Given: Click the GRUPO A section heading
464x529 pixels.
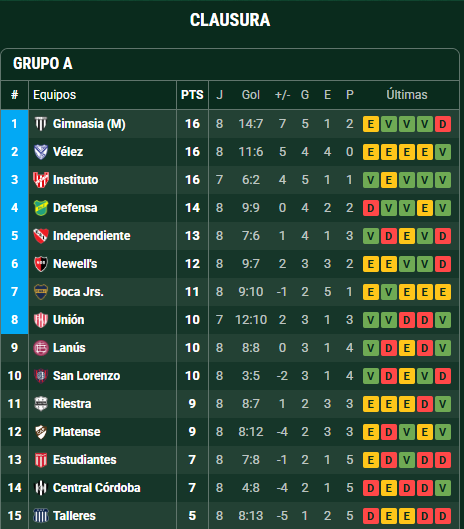Looking at the screenshot, I should [43, 63].
